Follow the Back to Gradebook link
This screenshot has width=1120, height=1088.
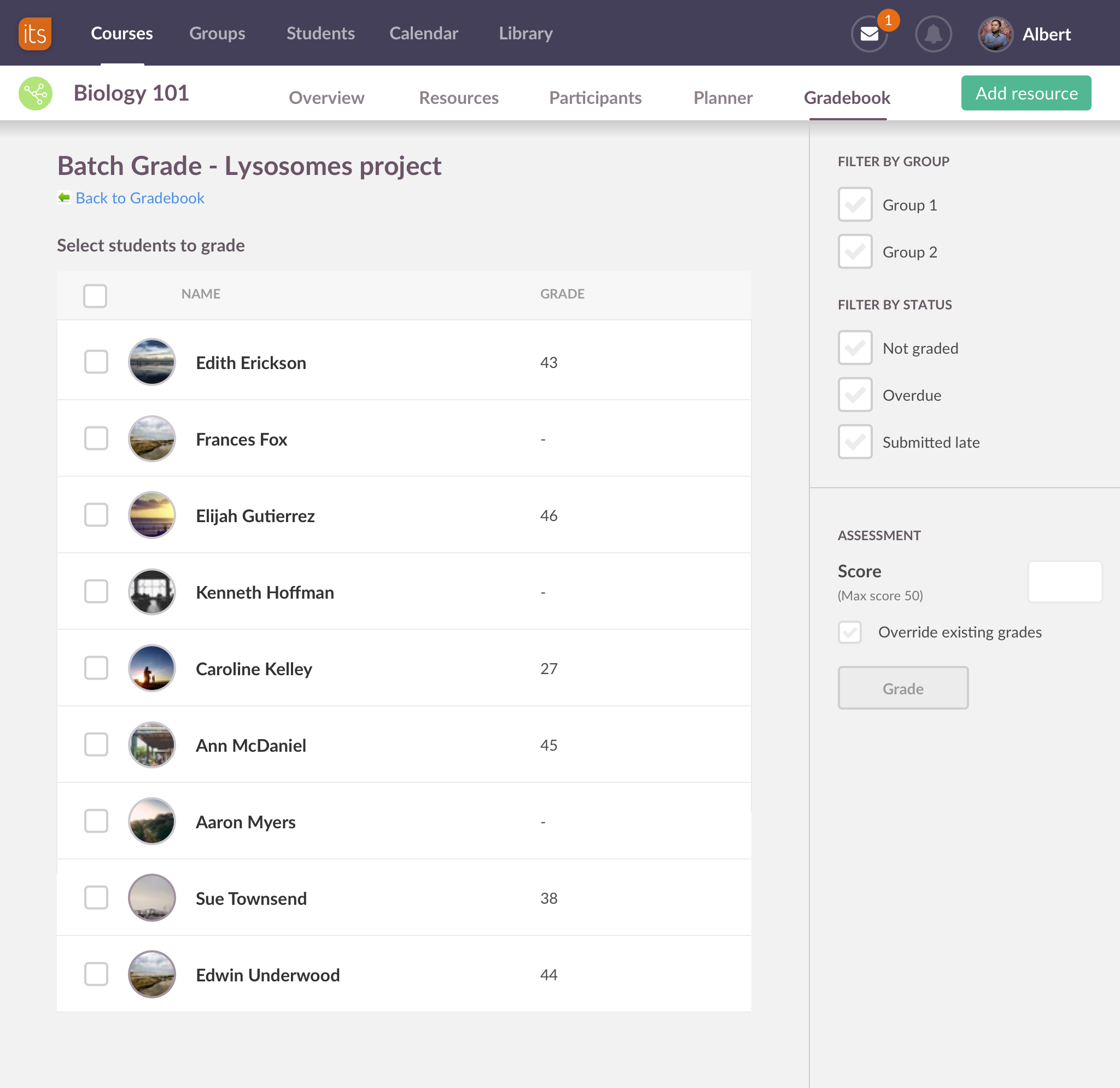(x=139, y=198)
